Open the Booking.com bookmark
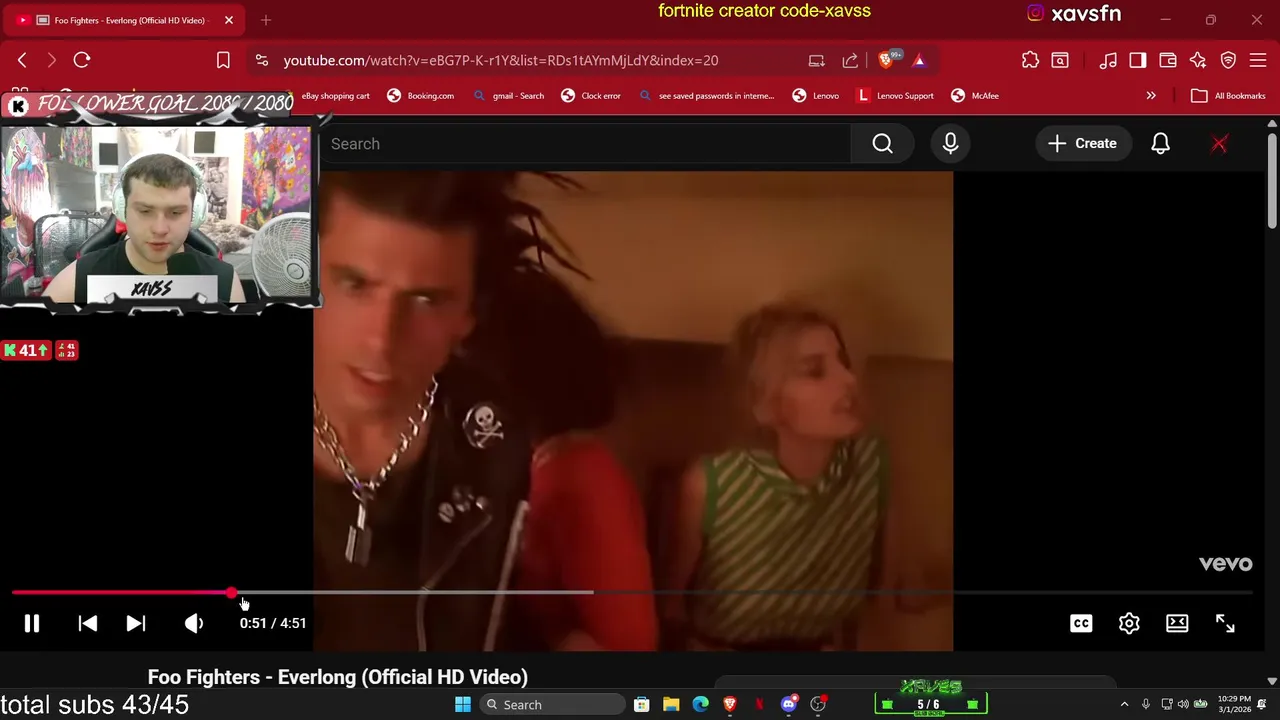Image resolution: width=1280 pixels, height=720 pixels. (x=420, y=96)
